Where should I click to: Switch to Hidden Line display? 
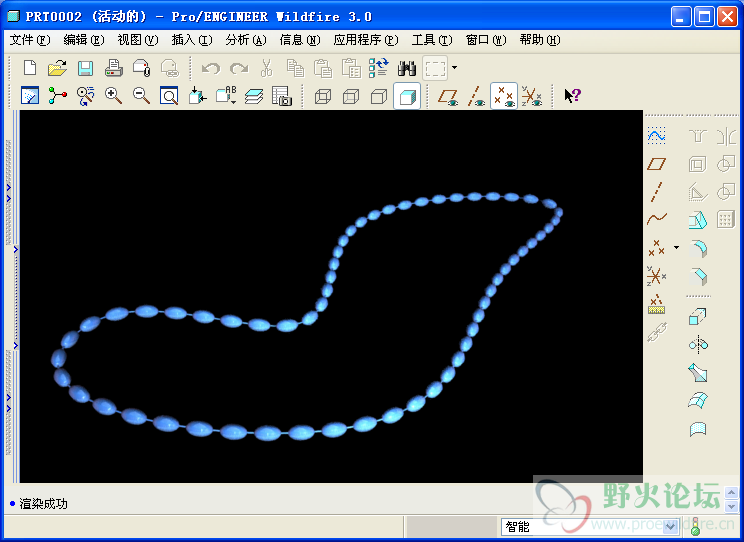point(351,96)
